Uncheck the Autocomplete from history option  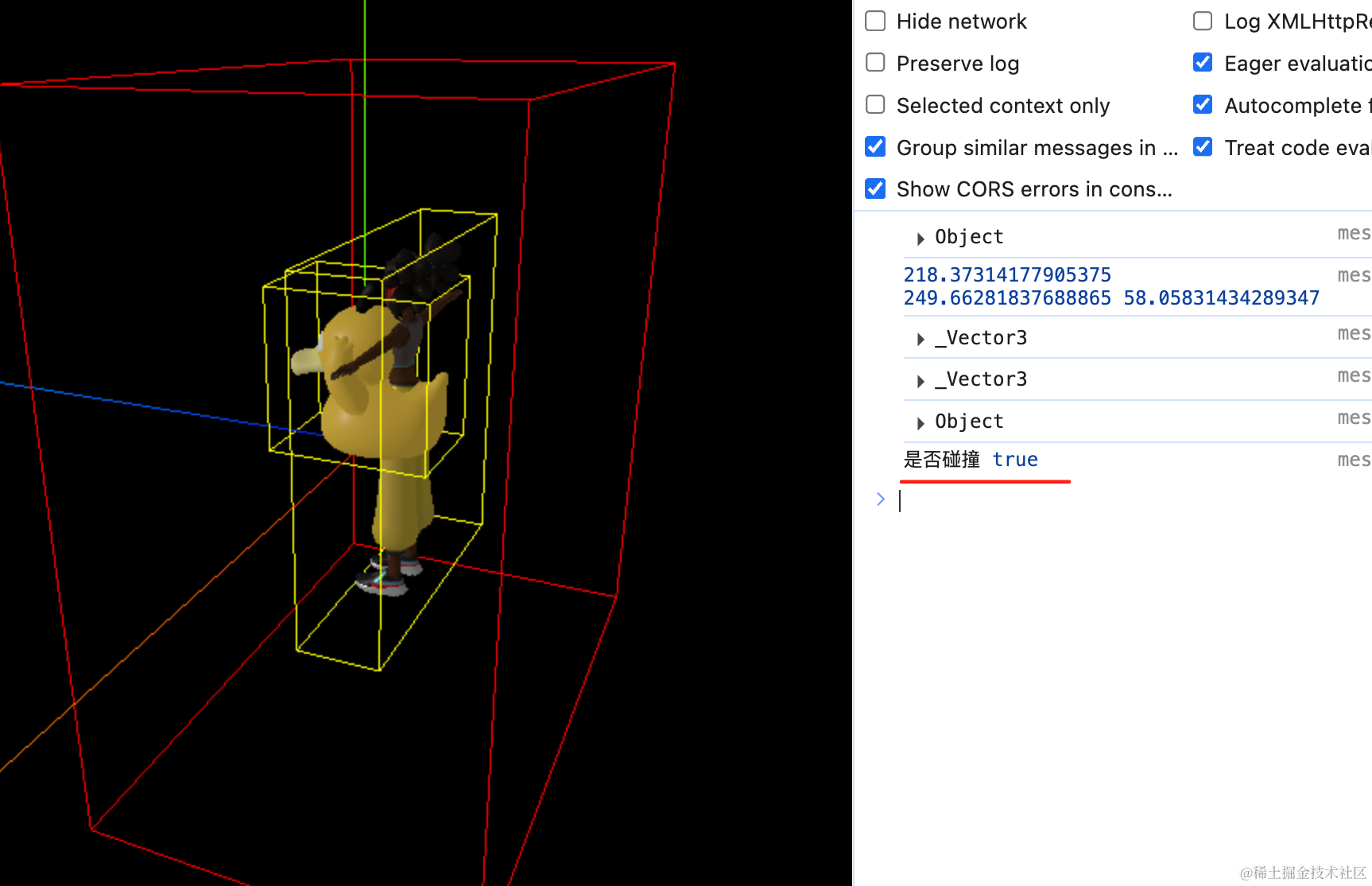click(x=1203, y=105)
